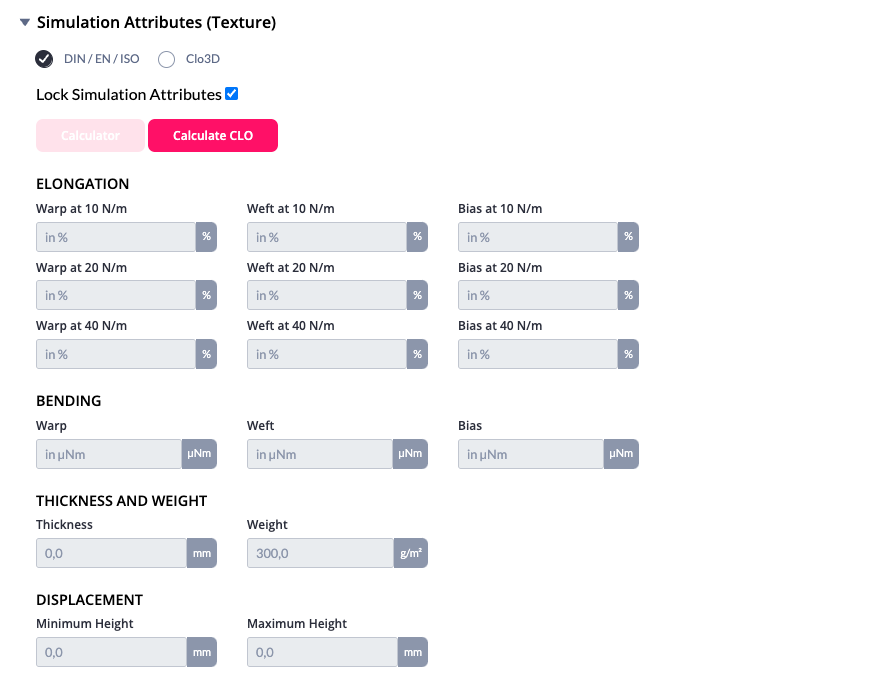Select the Clo3D radio option

(x=166, y=59)
